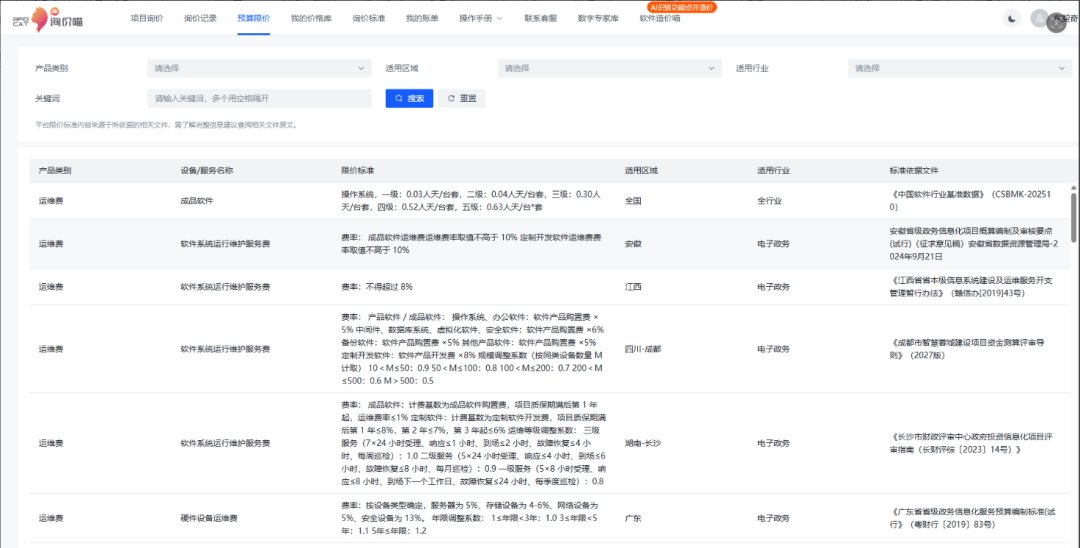Click 运维费 in the 成品软件 row

click(x=51, y=201)
